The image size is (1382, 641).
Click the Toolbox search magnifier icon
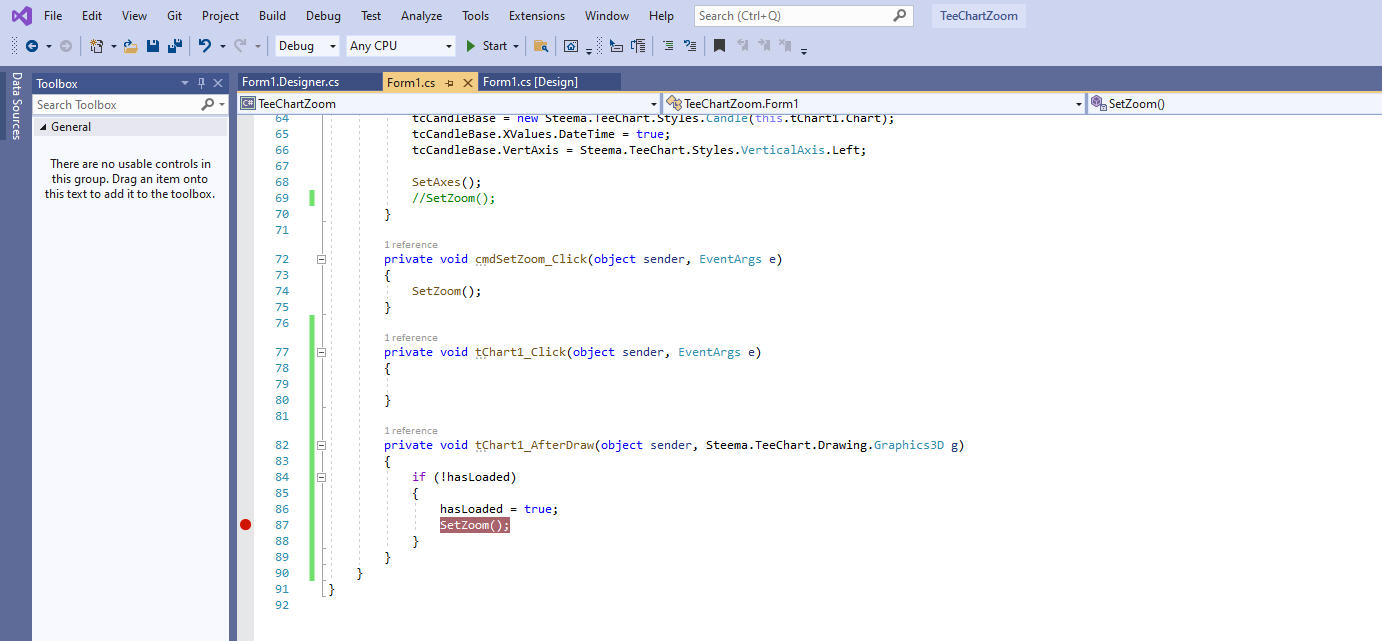(x=207, y=104)
